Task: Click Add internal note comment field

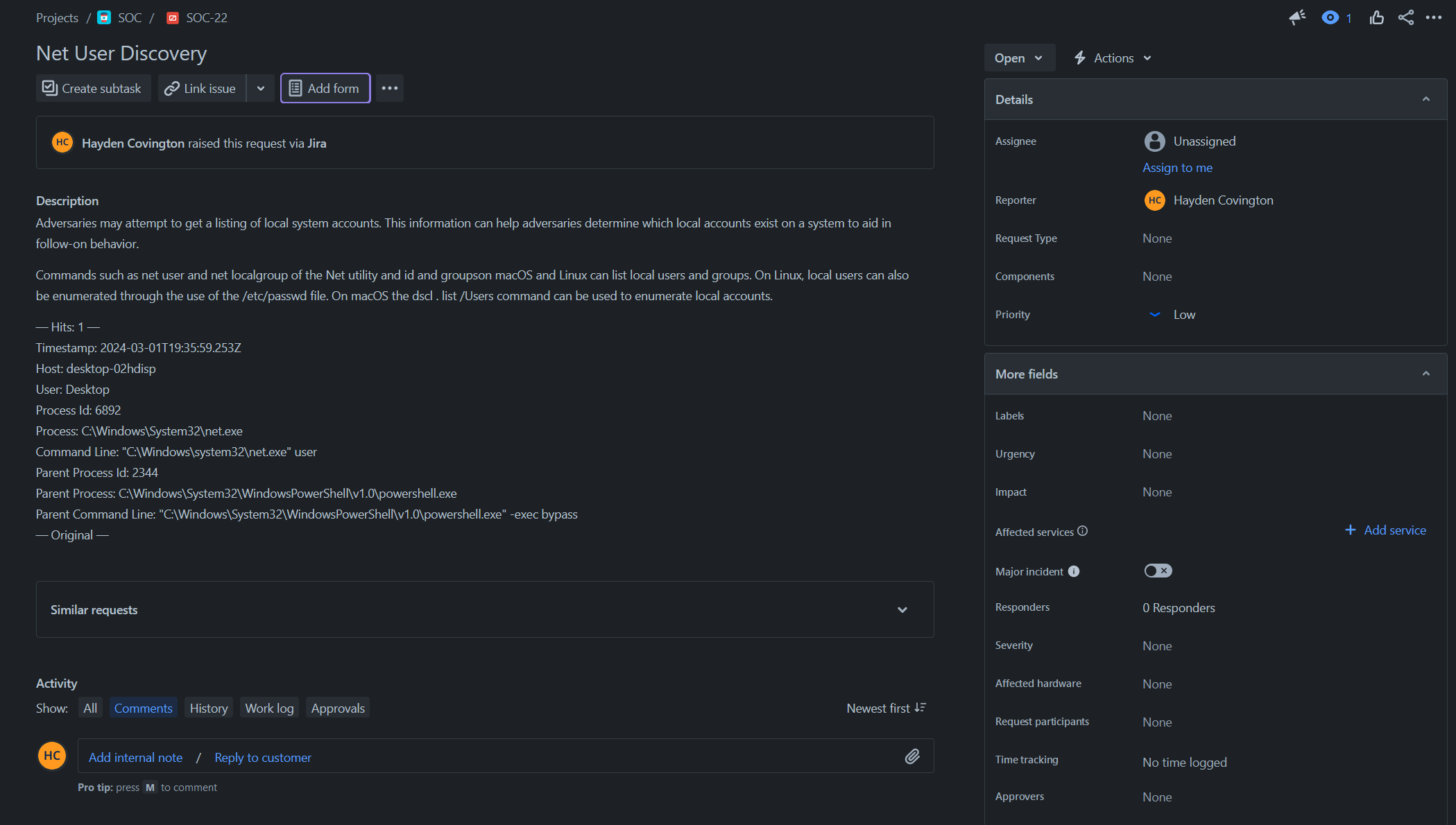Action: 135,757
